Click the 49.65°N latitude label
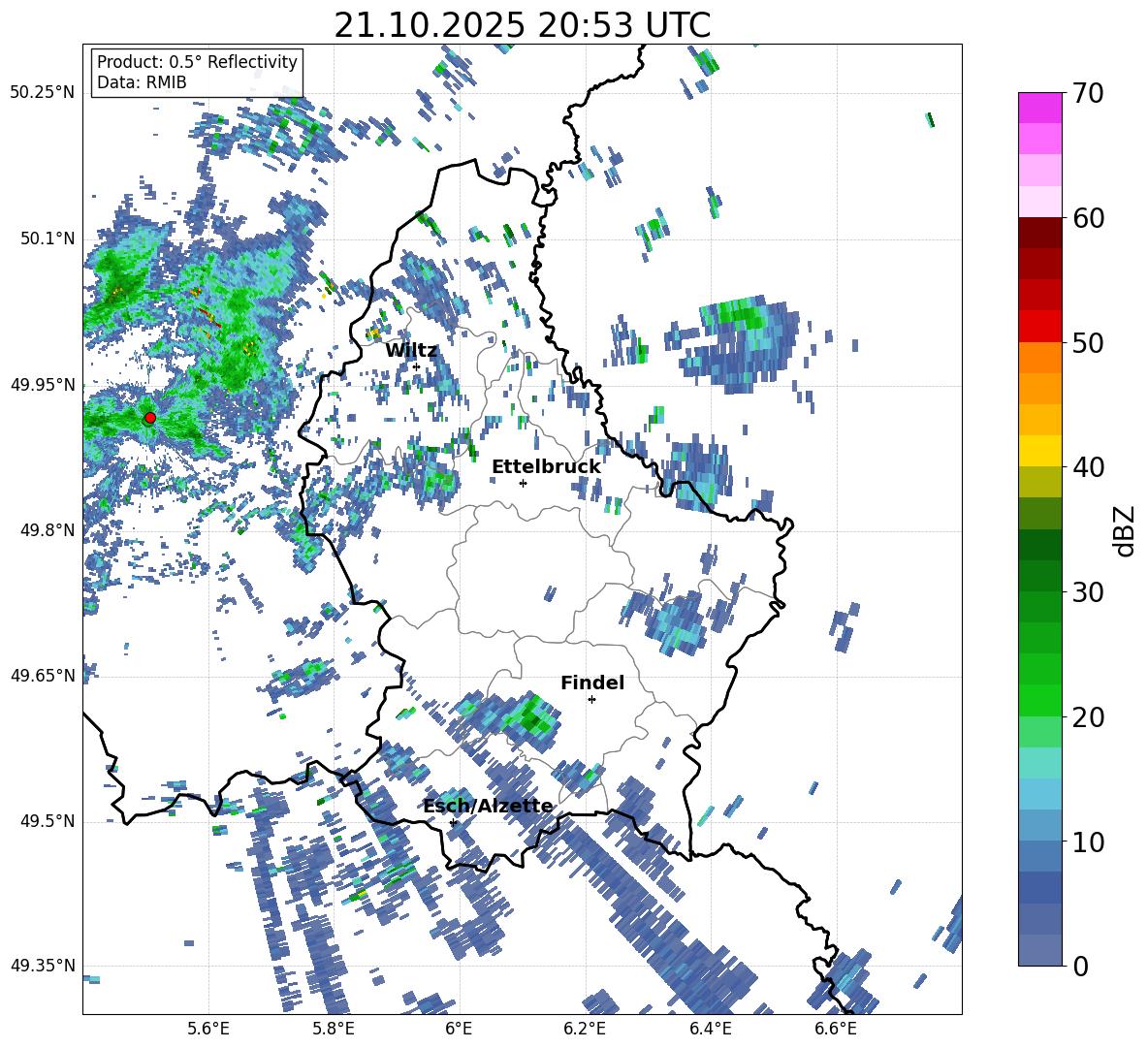Viewport: 1148px width, 1048px height. click(43, 676)
